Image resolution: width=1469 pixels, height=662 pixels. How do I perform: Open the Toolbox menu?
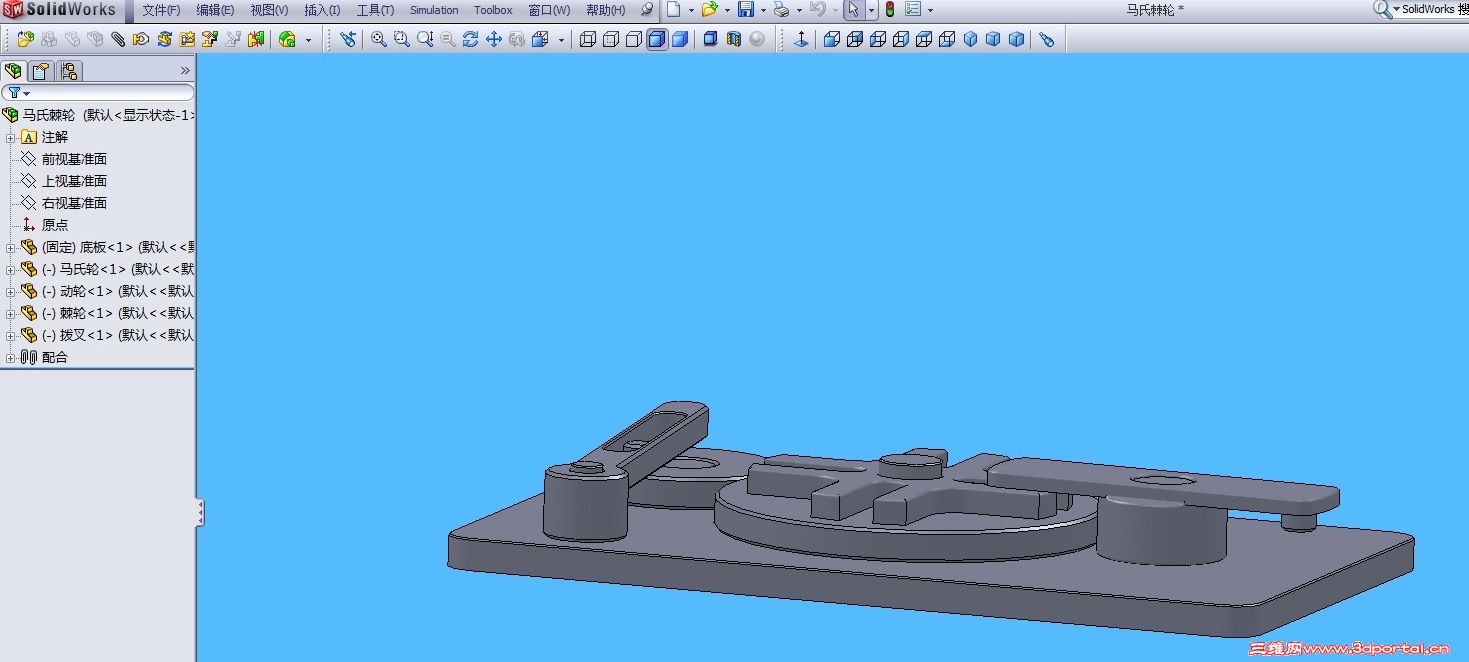coord(493,10)
